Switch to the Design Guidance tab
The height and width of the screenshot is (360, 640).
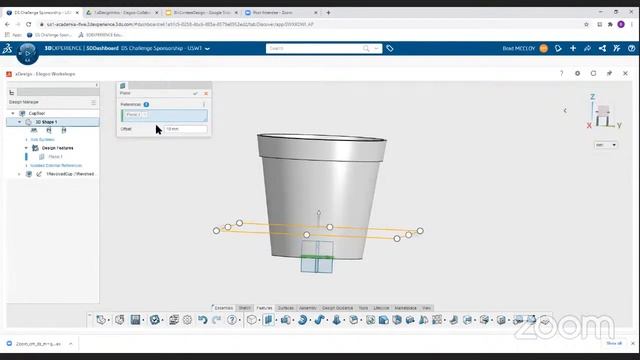[338, 308]
